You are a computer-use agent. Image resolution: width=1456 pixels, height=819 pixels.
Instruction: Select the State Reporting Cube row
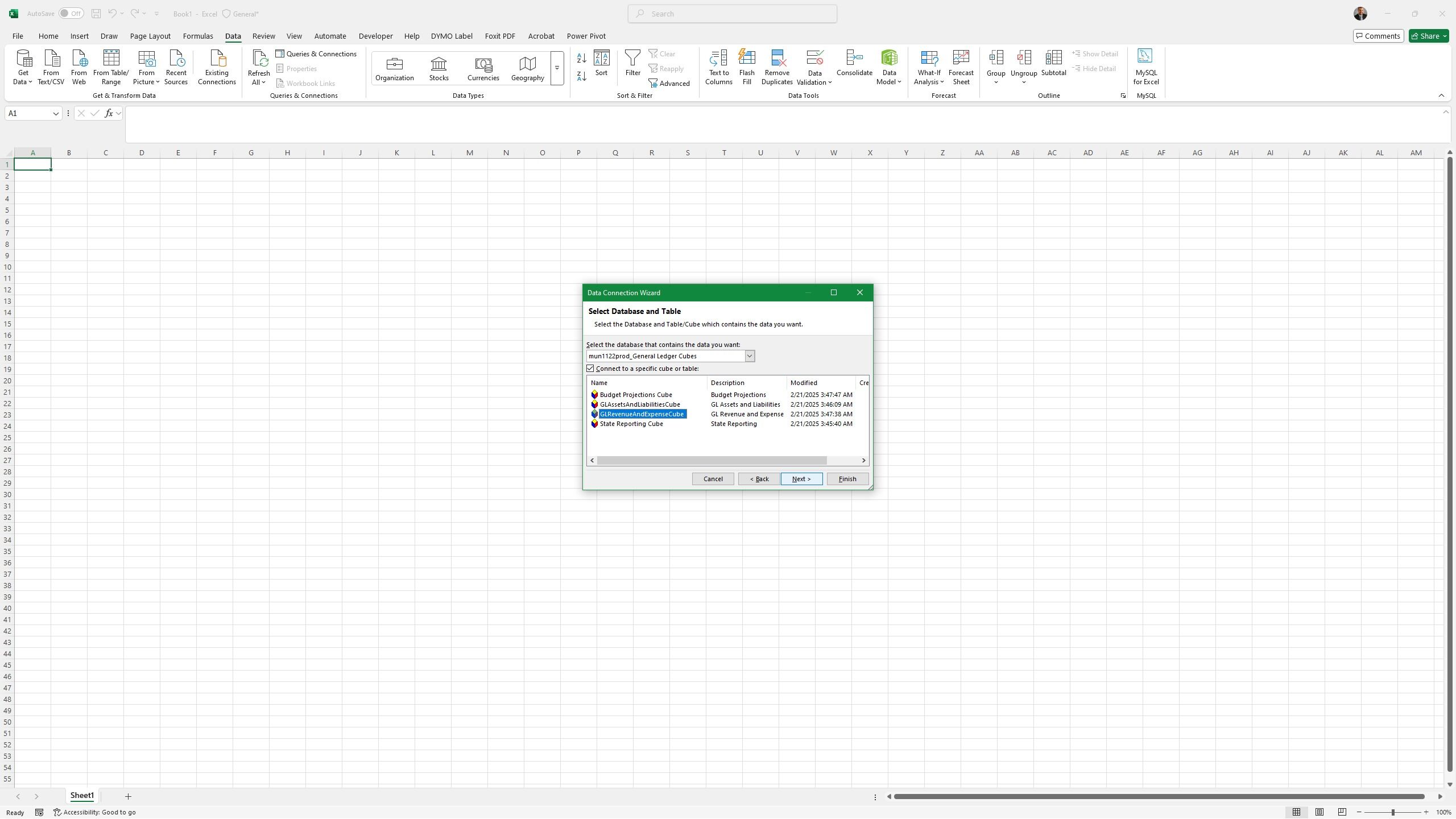coord(631,424)
